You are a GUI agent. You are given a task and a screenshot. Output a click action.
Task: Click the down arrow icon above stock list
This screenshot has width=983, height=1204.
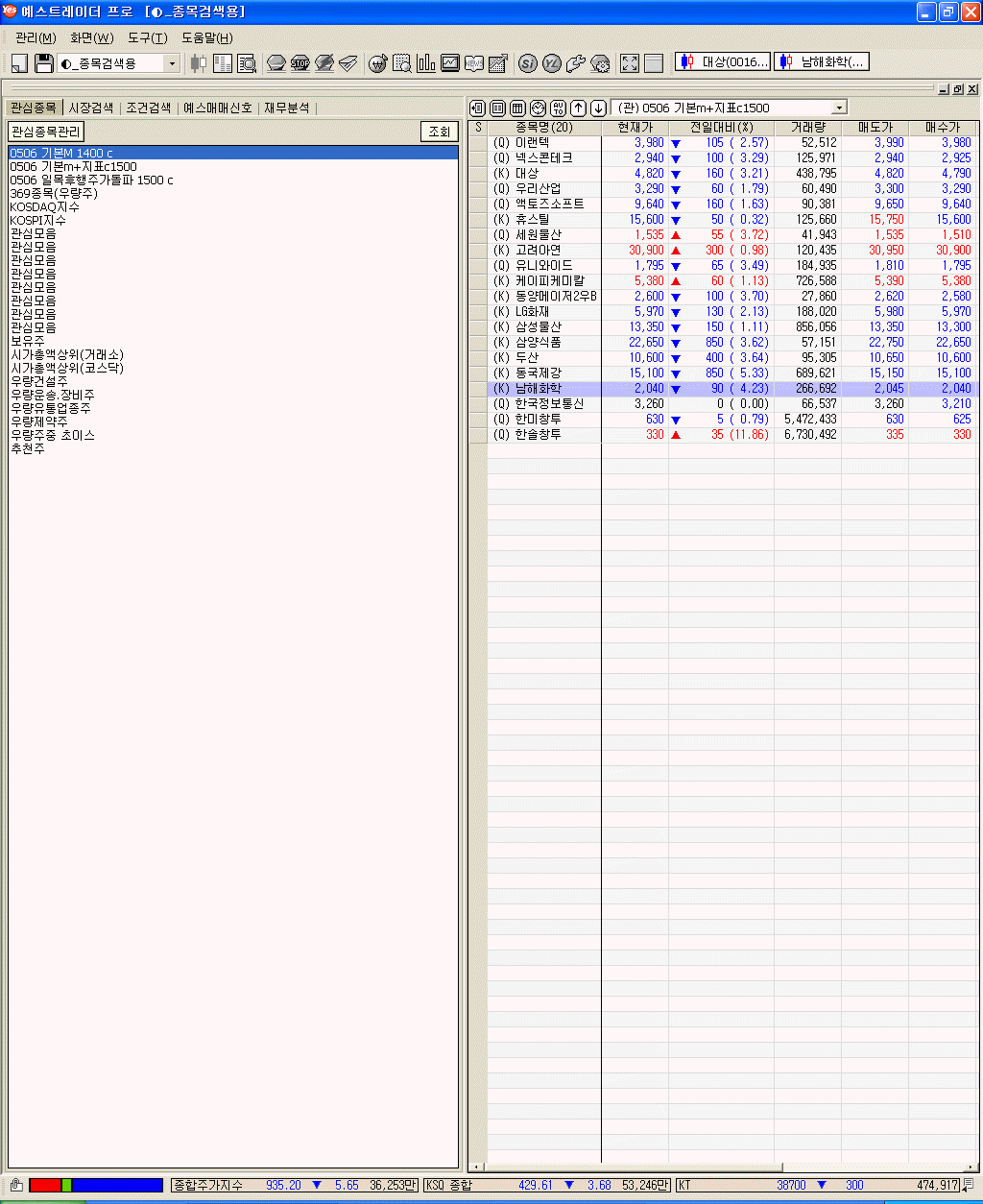click(598, 108)
